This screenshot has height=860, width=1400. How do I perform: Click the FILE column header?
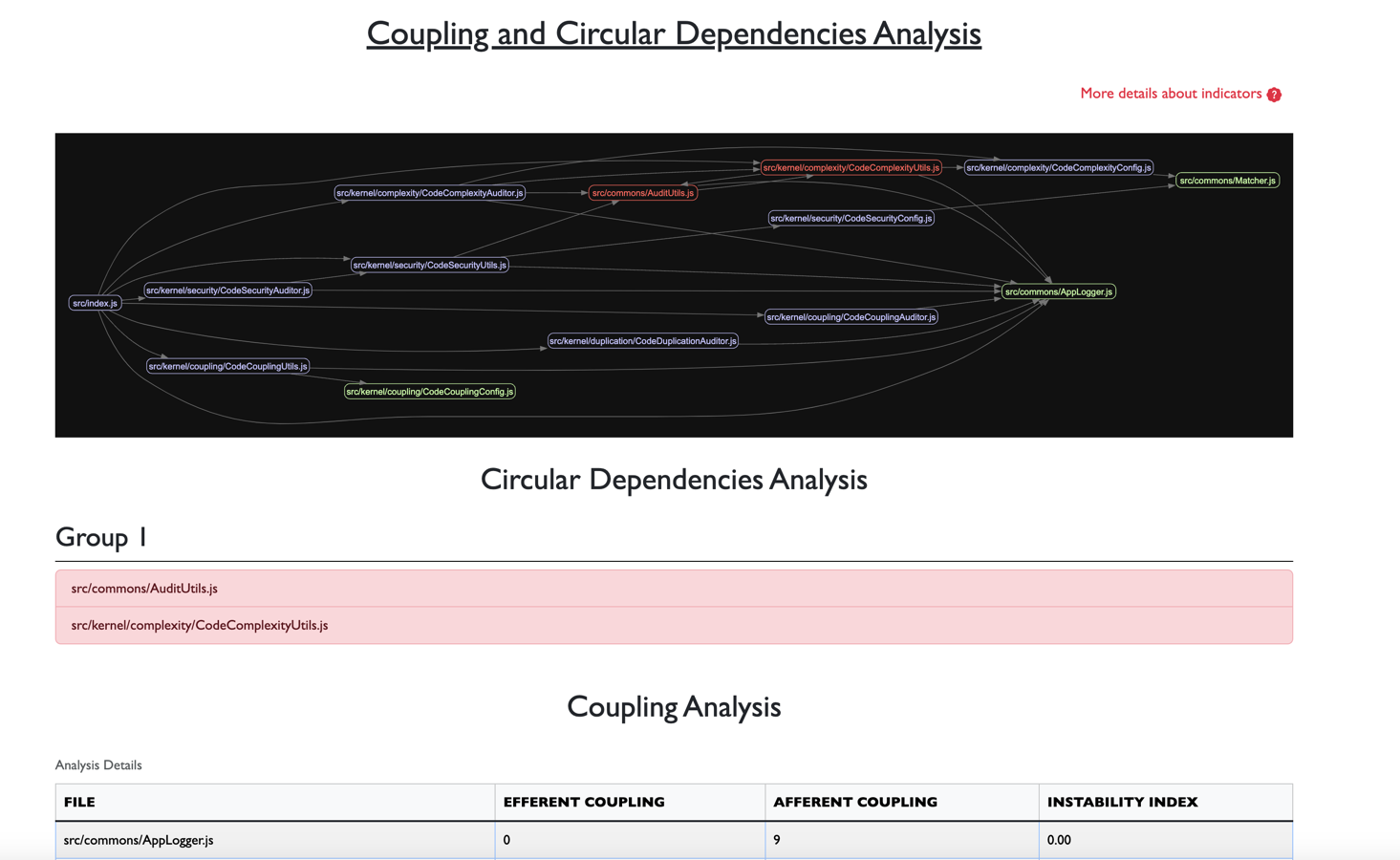pos(275,802)
